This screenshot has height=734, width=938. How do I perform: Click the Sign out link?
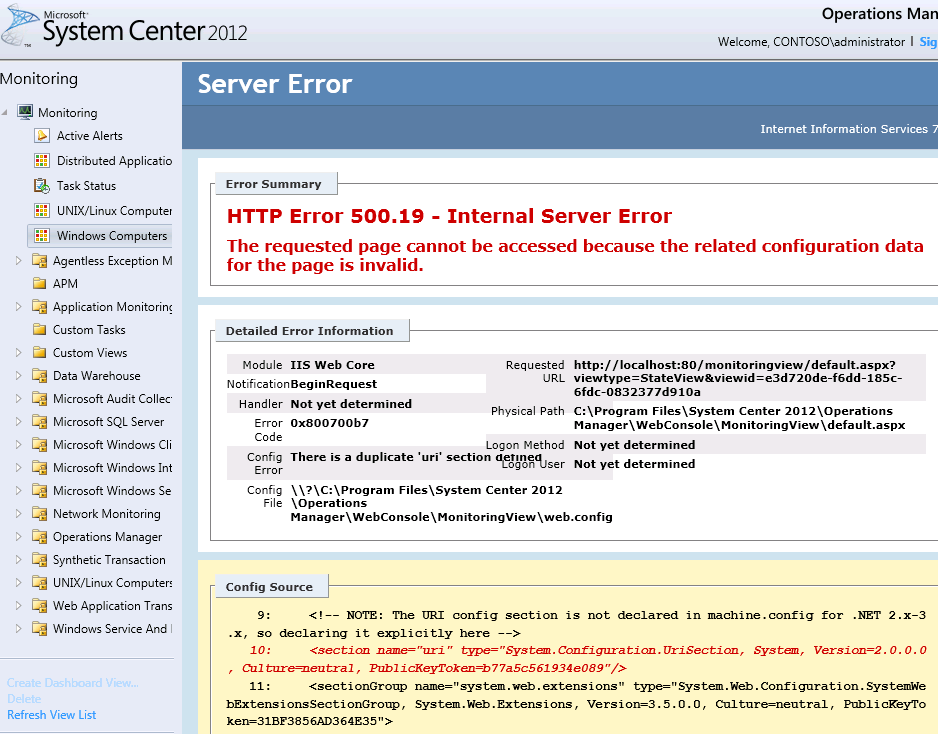coord(928,42)
